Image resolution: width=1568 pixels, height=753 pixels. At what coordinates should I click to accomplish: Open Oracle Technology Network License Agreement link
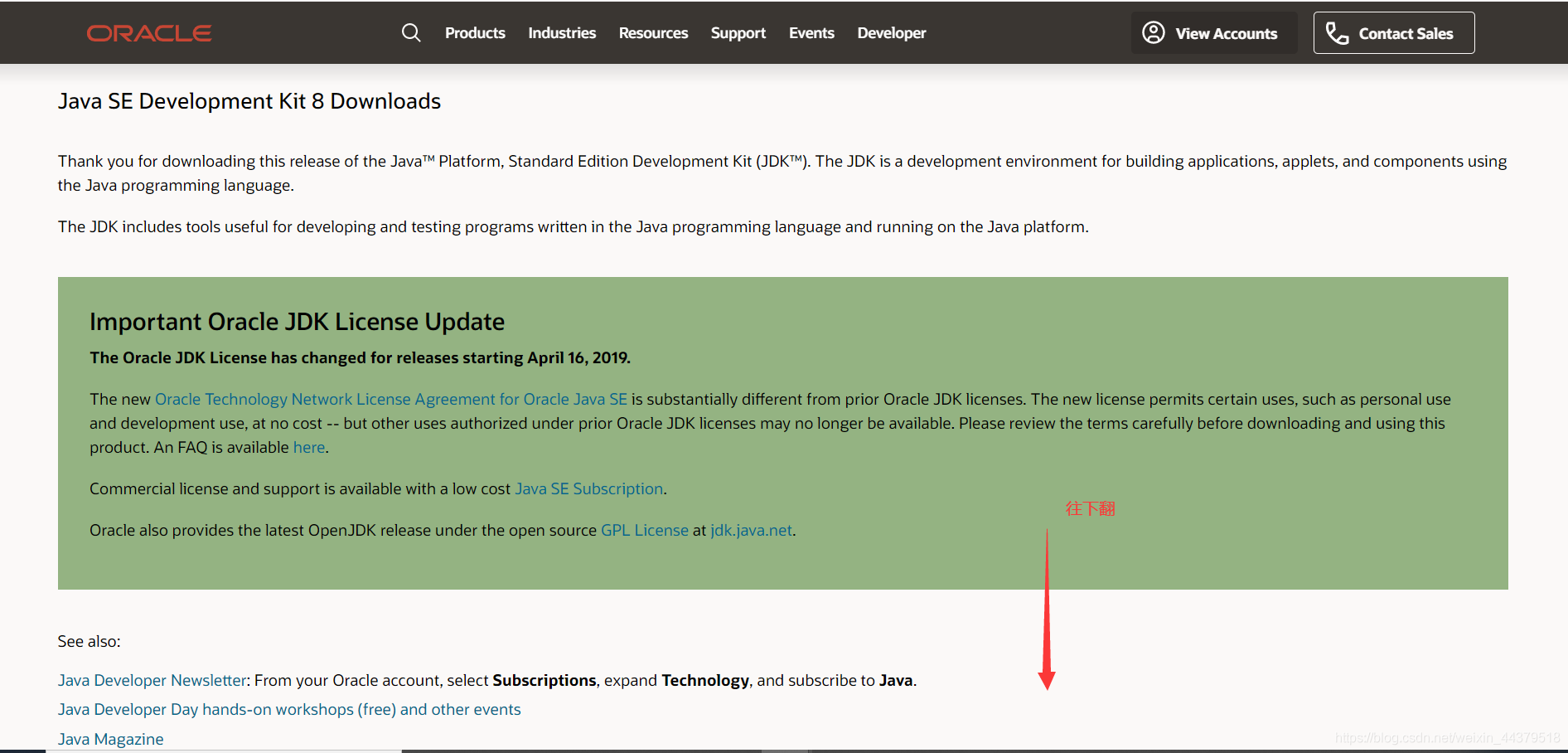tap(391, 399)
